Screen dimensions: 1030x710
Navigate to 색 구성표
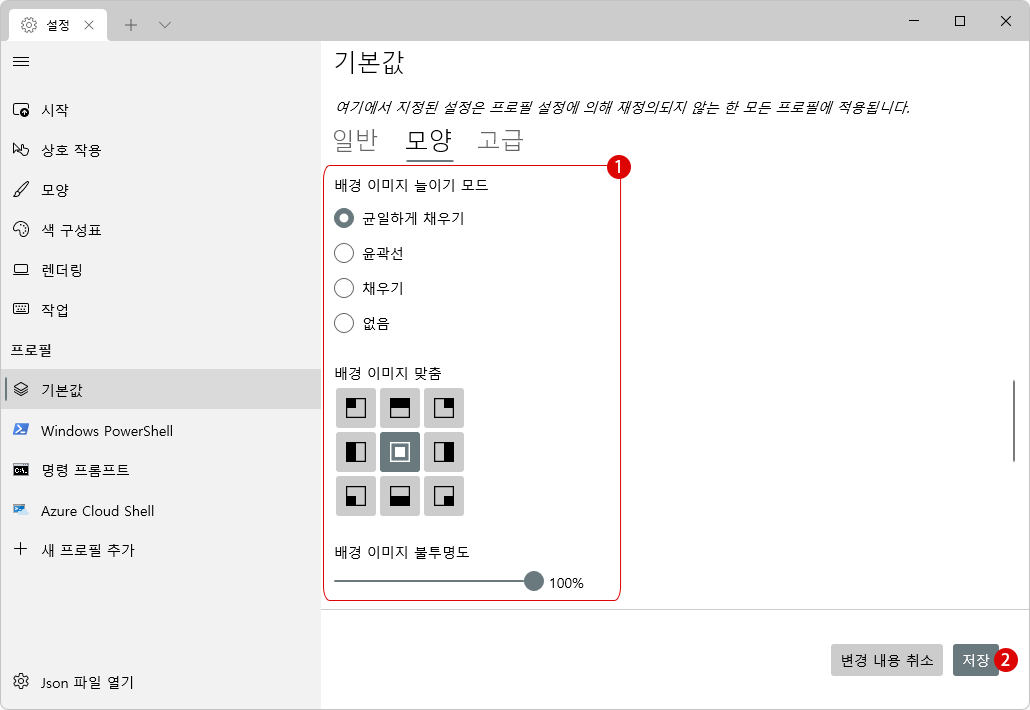(161, 230)
